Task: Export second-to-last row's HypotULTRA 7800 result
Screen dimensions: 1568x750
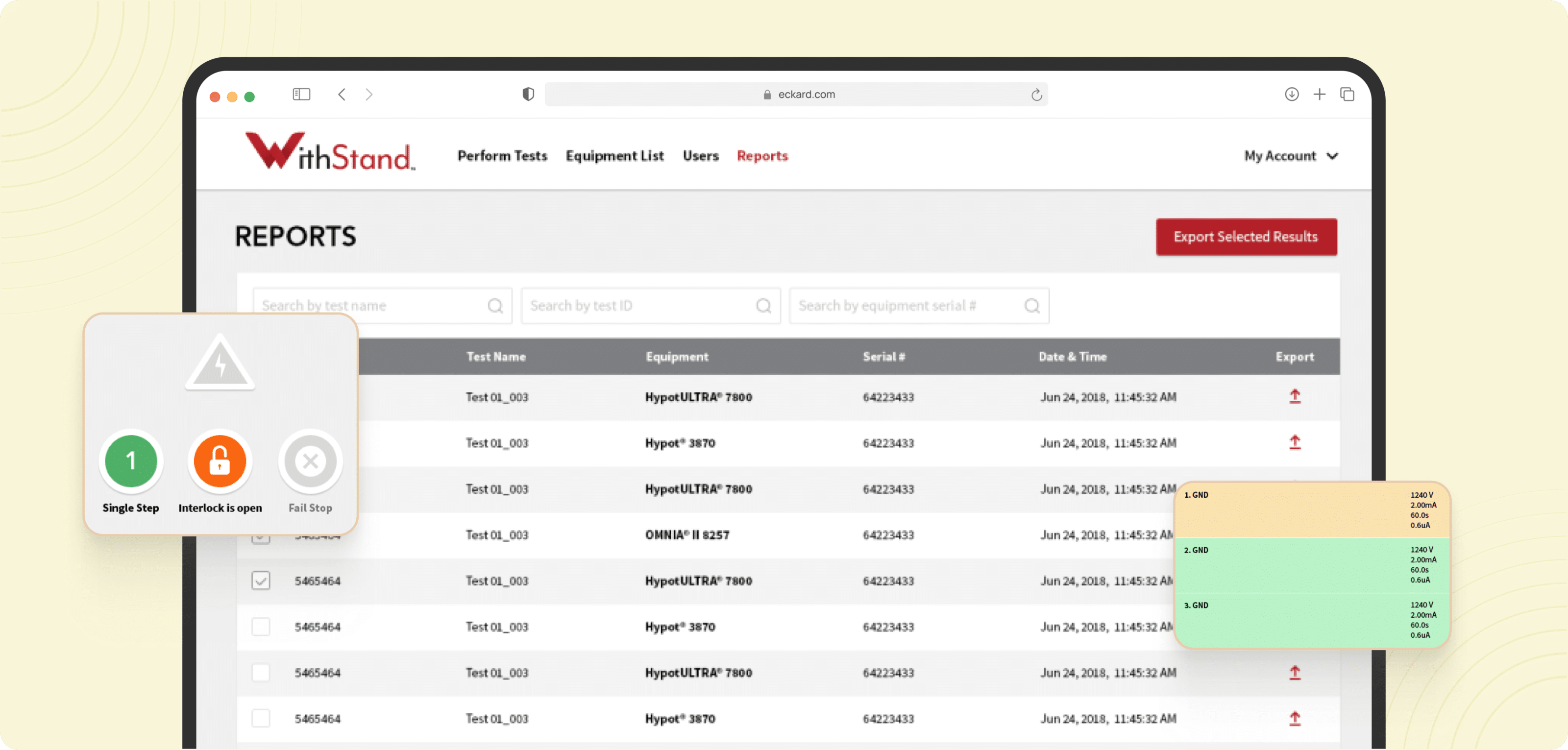Action: tap(1295, 673)
